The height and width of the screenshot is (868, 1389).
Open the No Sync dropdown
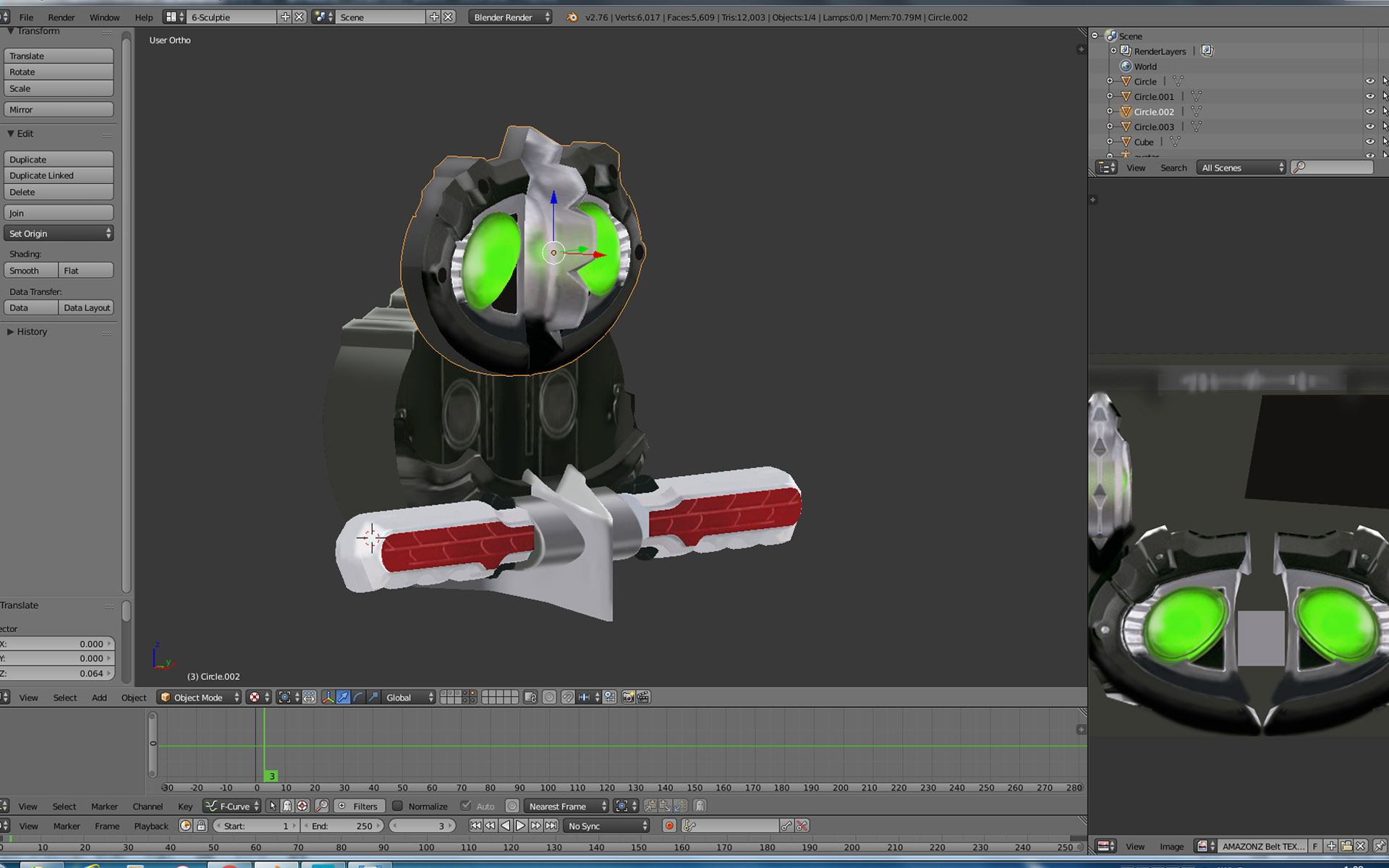tap(606, 826)
